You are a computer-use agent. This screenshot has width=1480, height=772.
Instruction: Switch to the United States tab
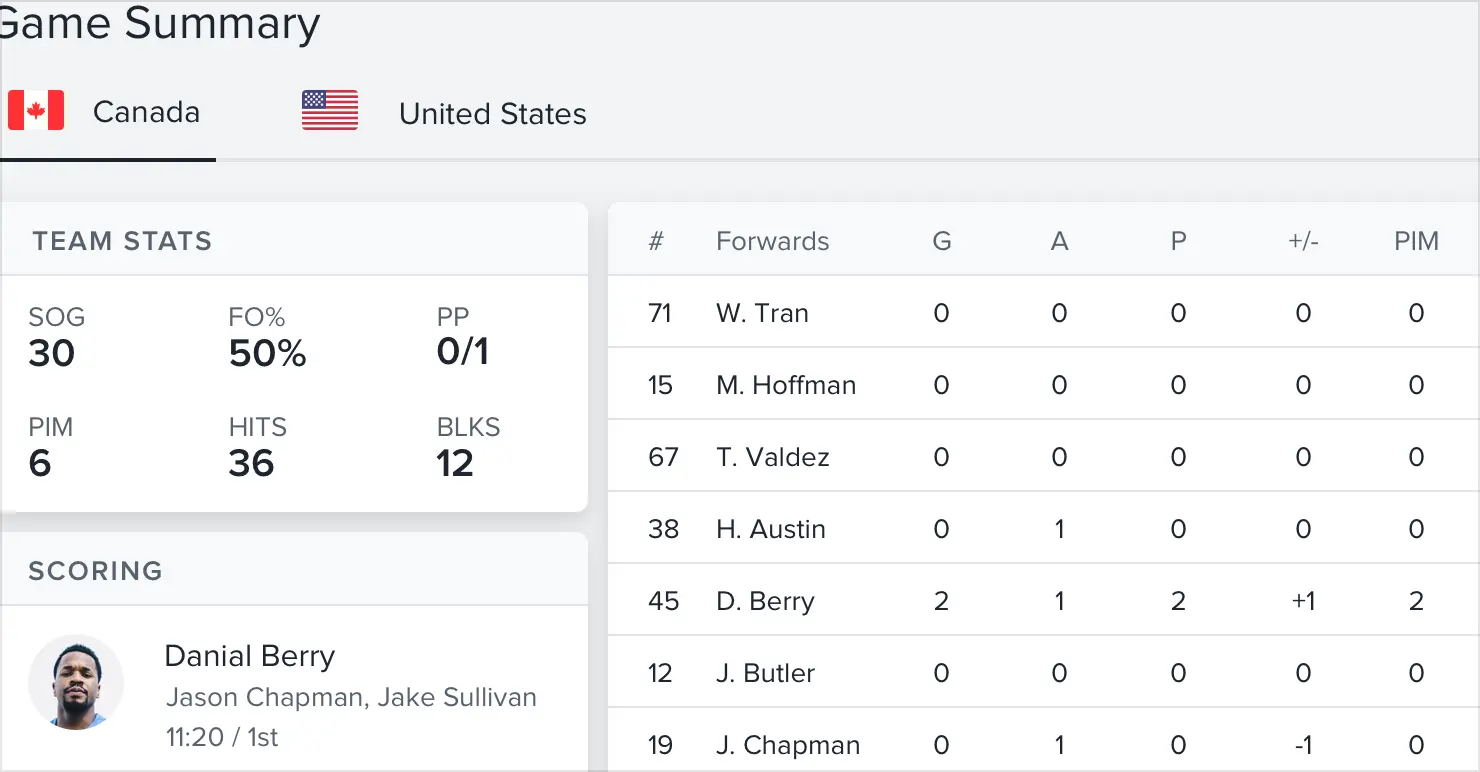point(492,114)
